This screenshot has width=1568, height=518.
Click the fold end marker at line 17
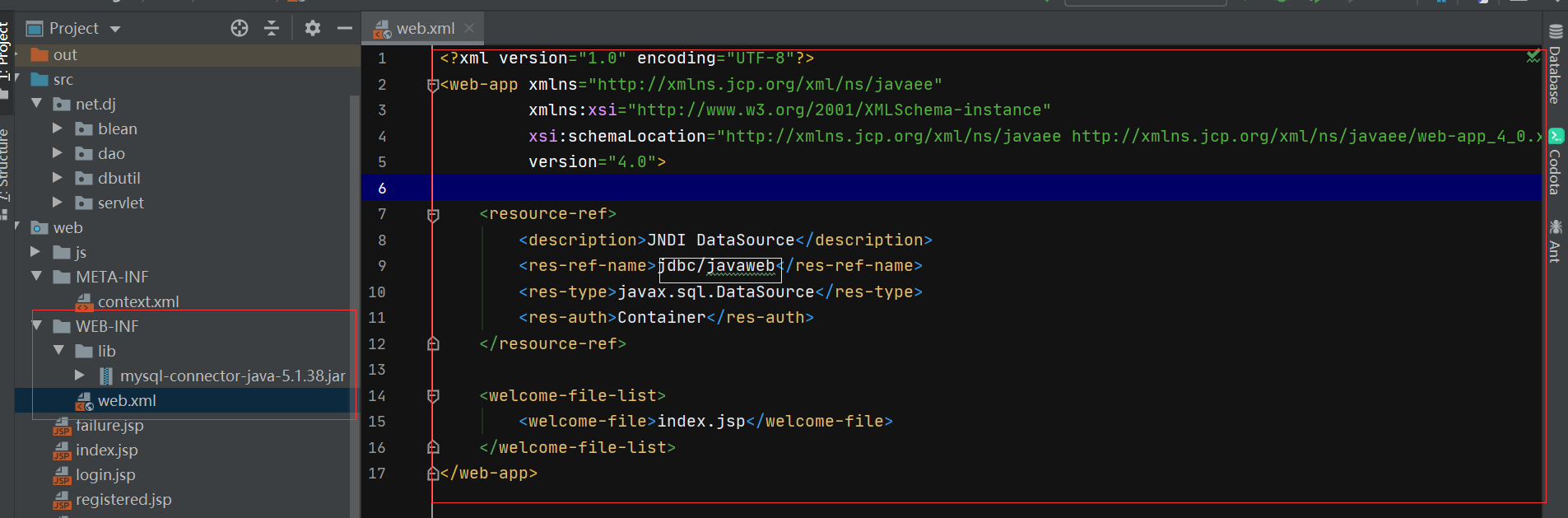433,474
